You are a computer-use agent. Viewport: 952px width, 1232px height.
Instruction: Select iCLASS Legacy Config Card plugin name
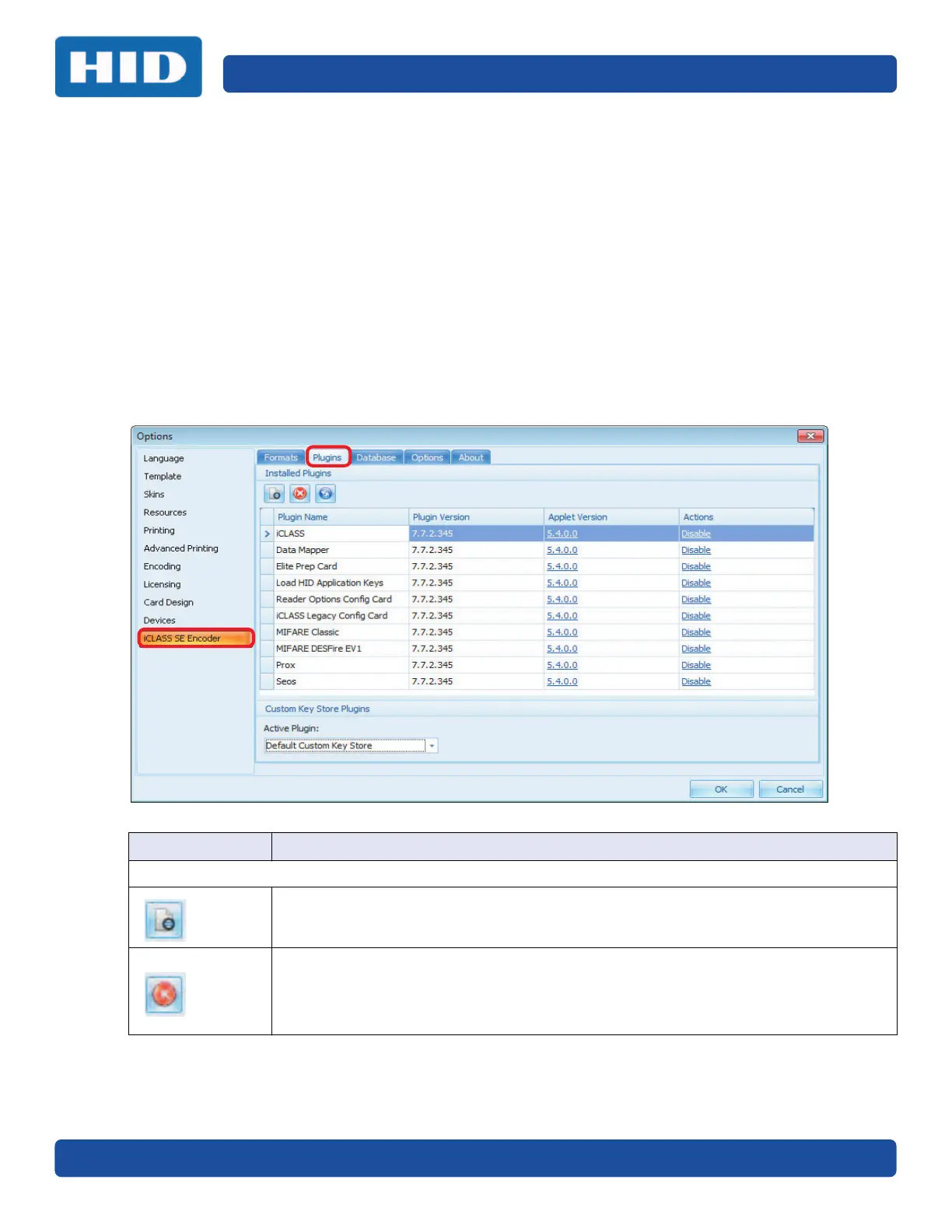click(x=331, y=616)
